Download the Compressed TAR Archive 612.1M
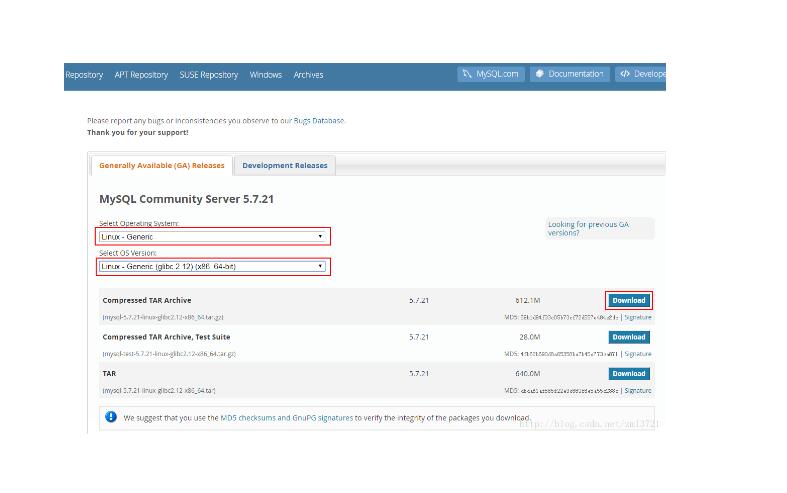The image size is (787, 493). click(x=628, y=300)
